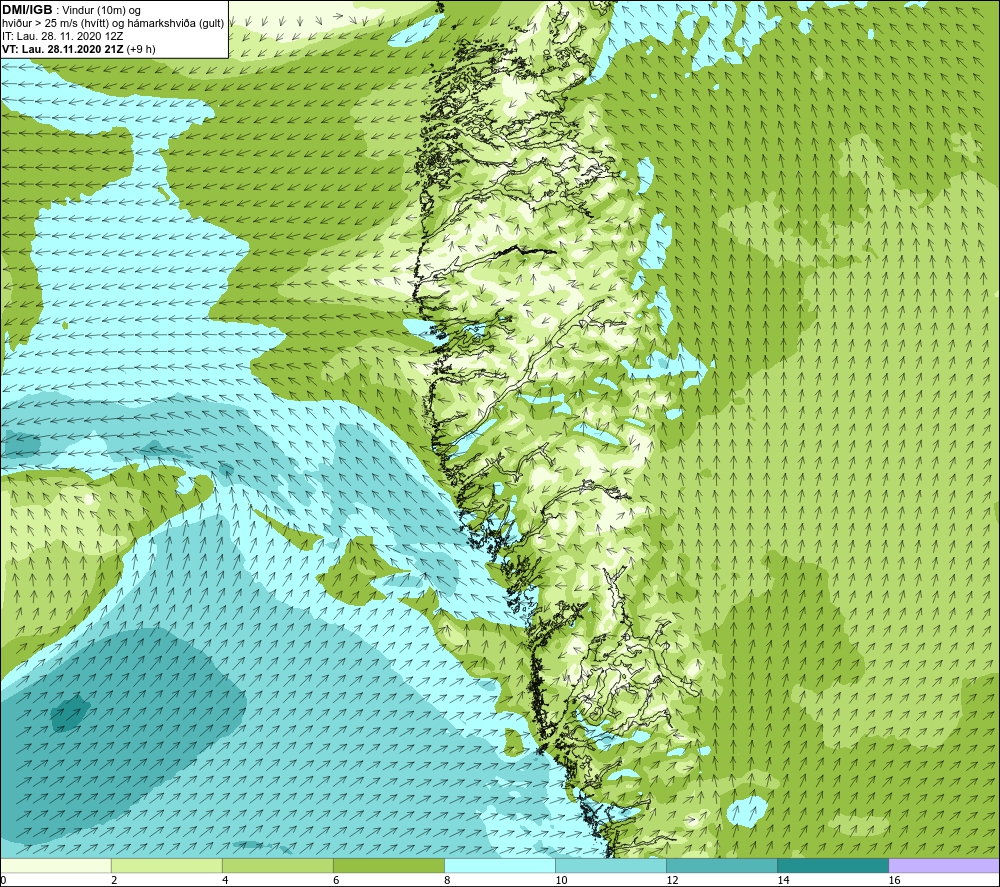Click the 'IT: Lau. 28. 11. 2020 12Z' line

62,36
